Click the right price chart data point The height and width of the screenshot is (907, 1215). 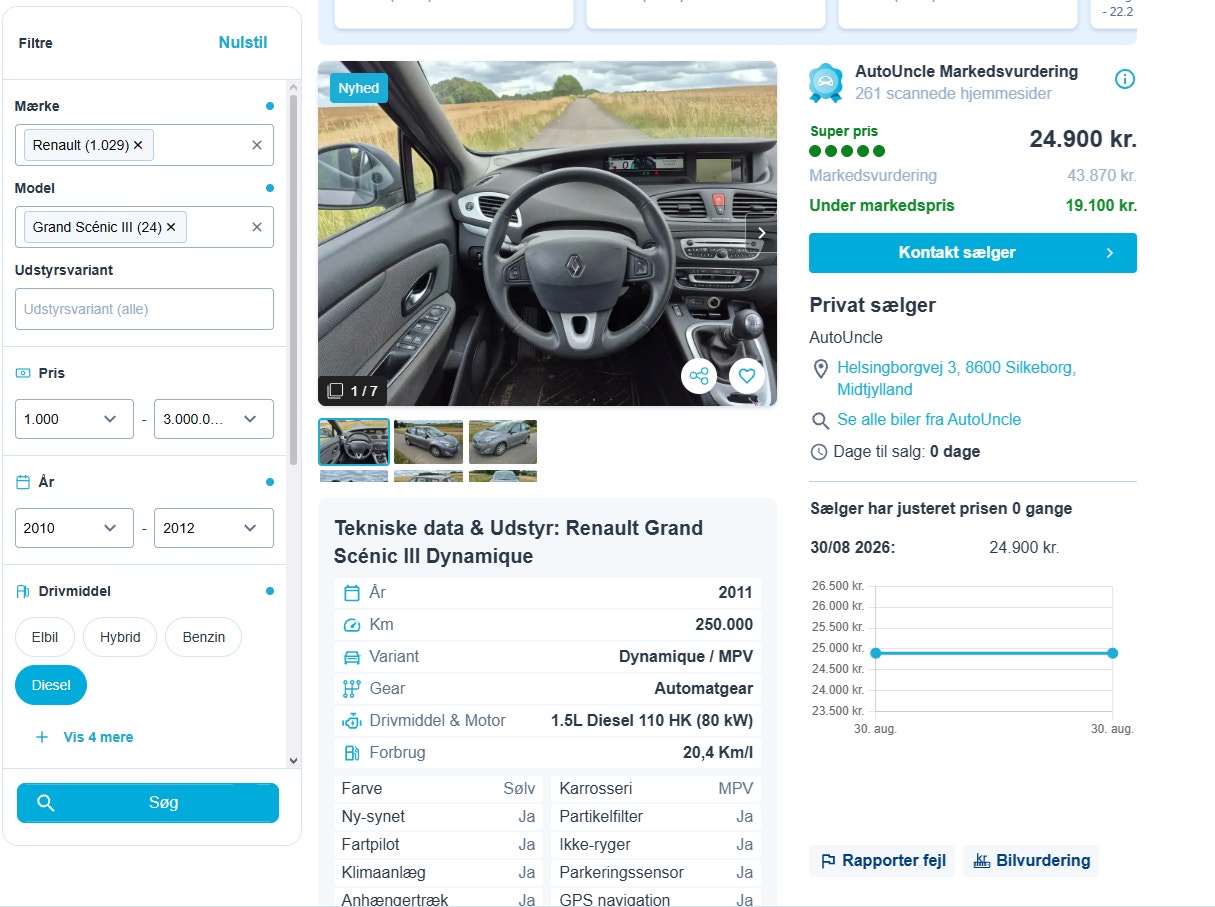(1113, 653)
